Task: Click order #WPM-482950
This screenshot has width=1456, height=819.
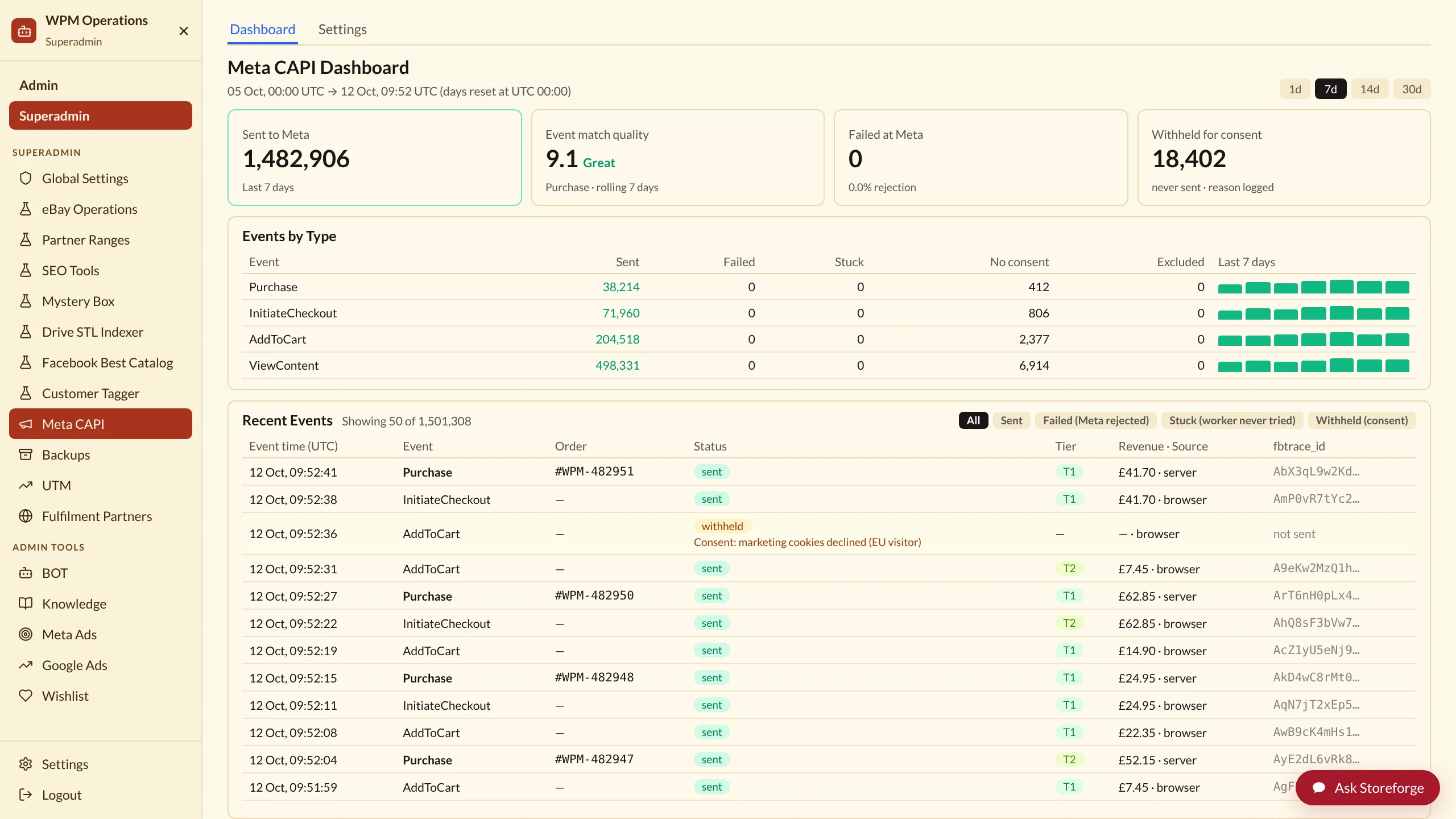Action: click(594, 595)
